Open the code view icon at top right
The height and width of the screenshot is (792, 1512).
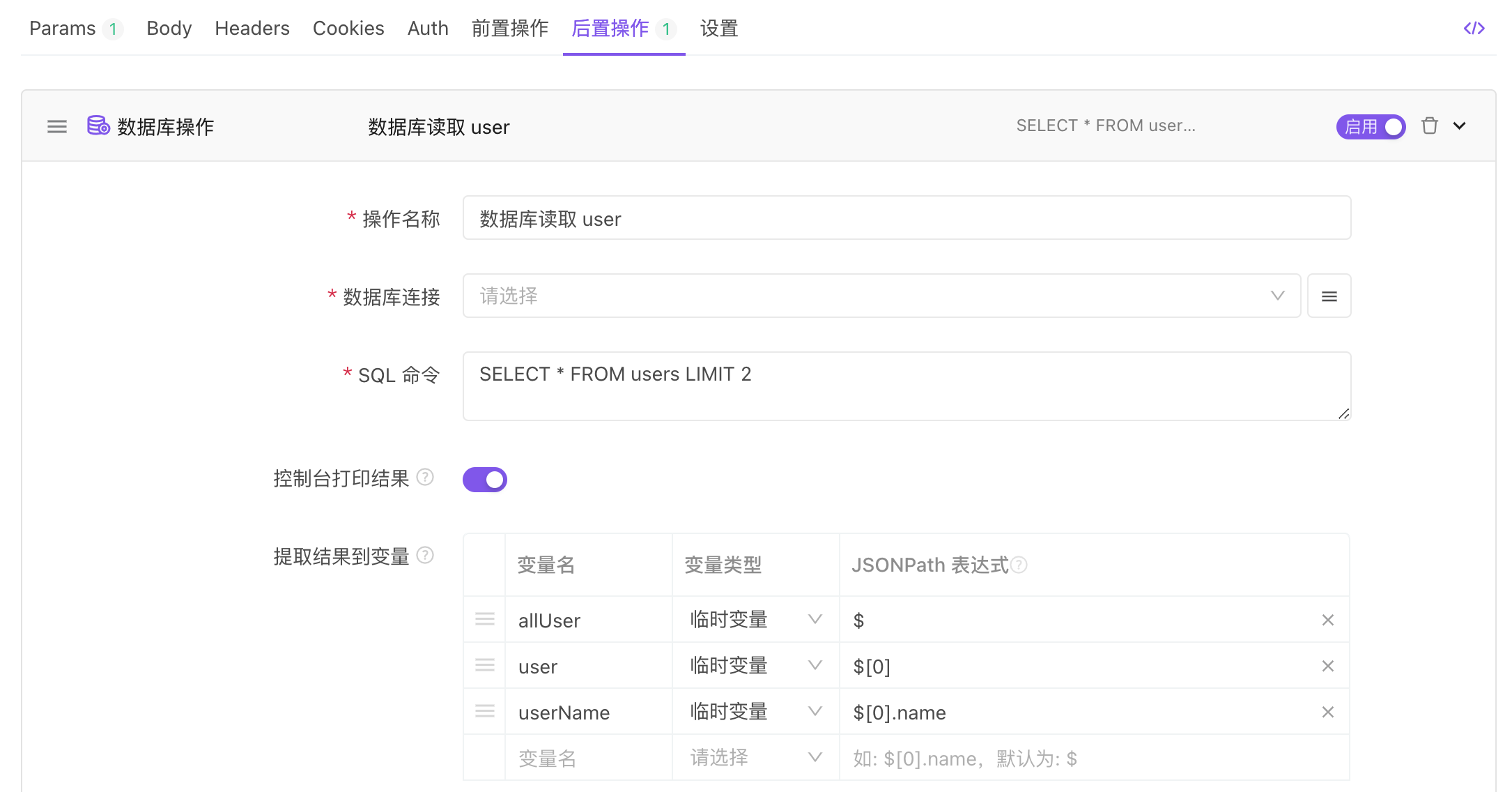click(1474, 29)
